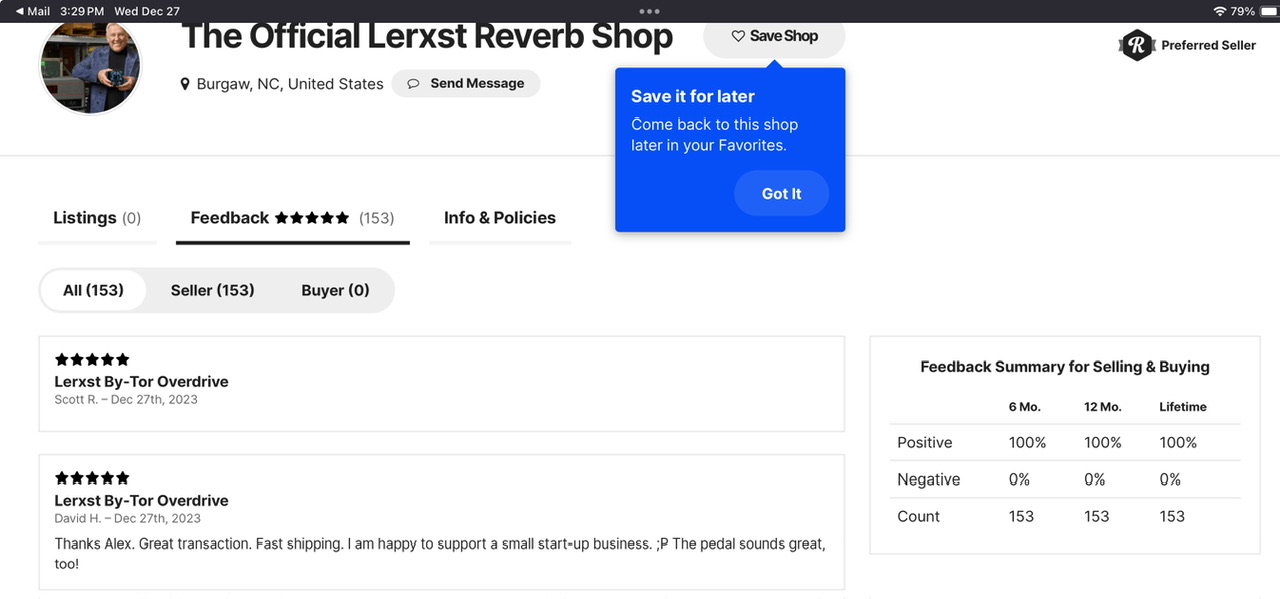Click the Reverb Preferred Seller badge icon

[x=1137, y=45]
